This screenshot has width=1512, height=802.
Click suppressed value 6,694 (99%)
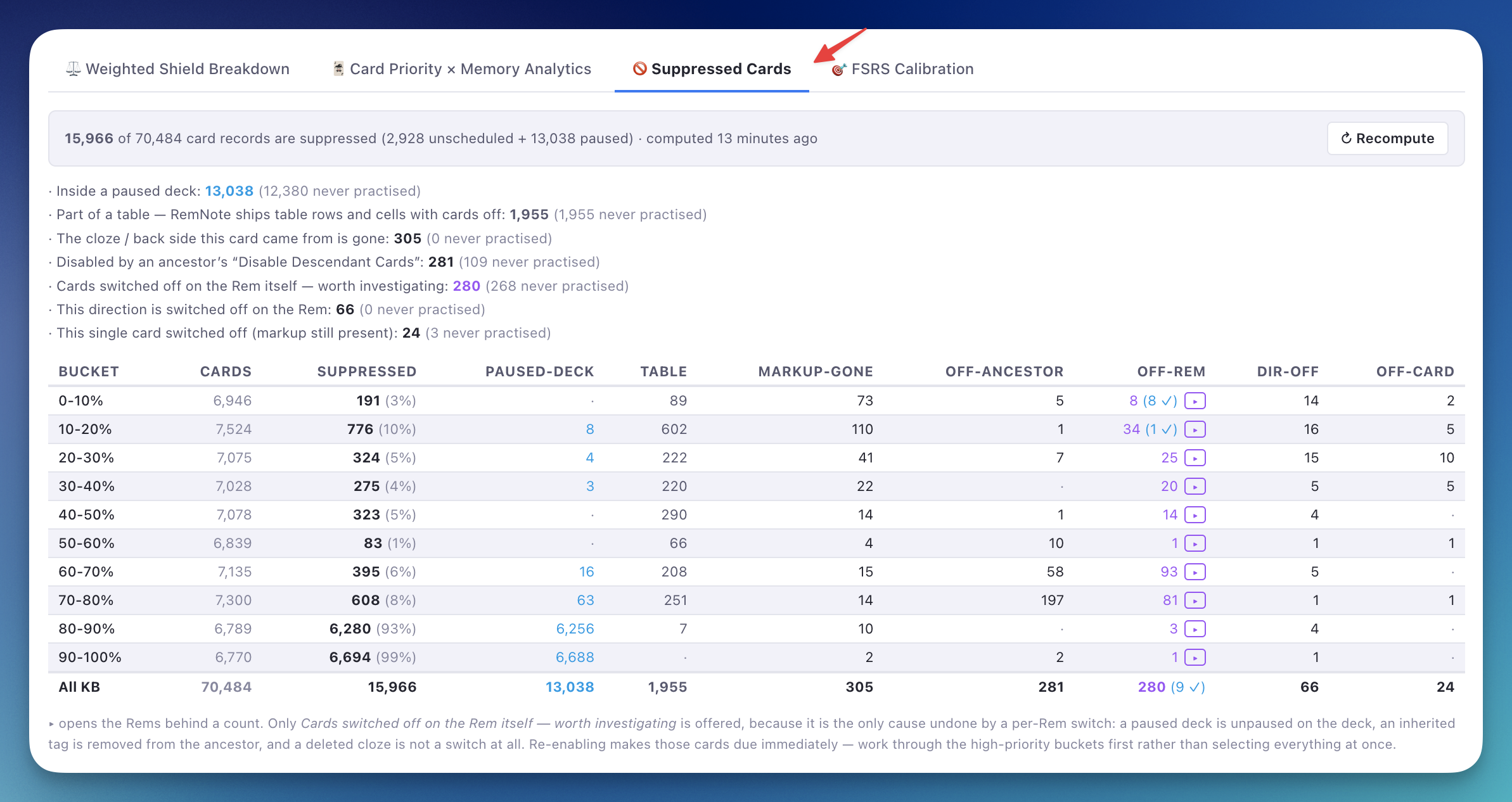(x=373, y=658)
